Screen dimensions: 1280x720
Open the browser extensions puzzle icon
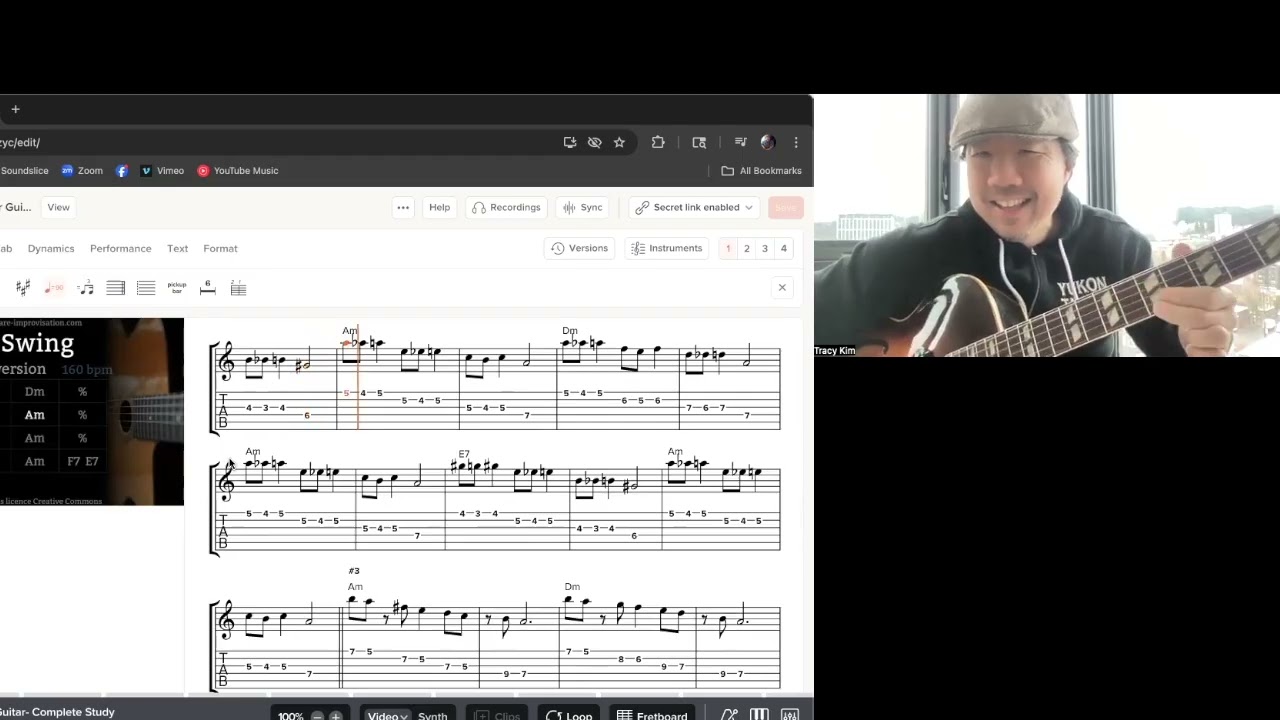tap(658, 143)
